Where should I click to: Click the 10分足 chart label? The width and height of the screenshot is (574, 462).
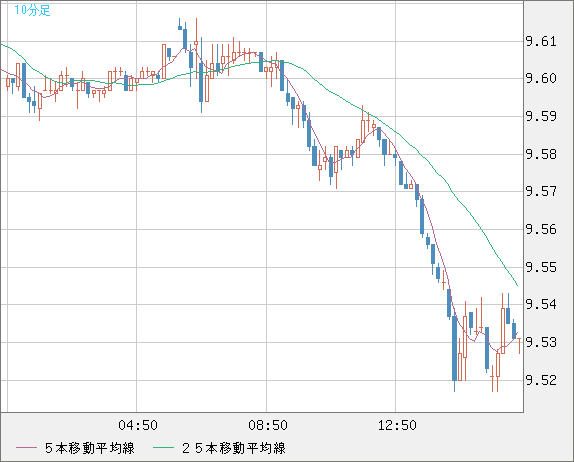click(x=32, y=10)
